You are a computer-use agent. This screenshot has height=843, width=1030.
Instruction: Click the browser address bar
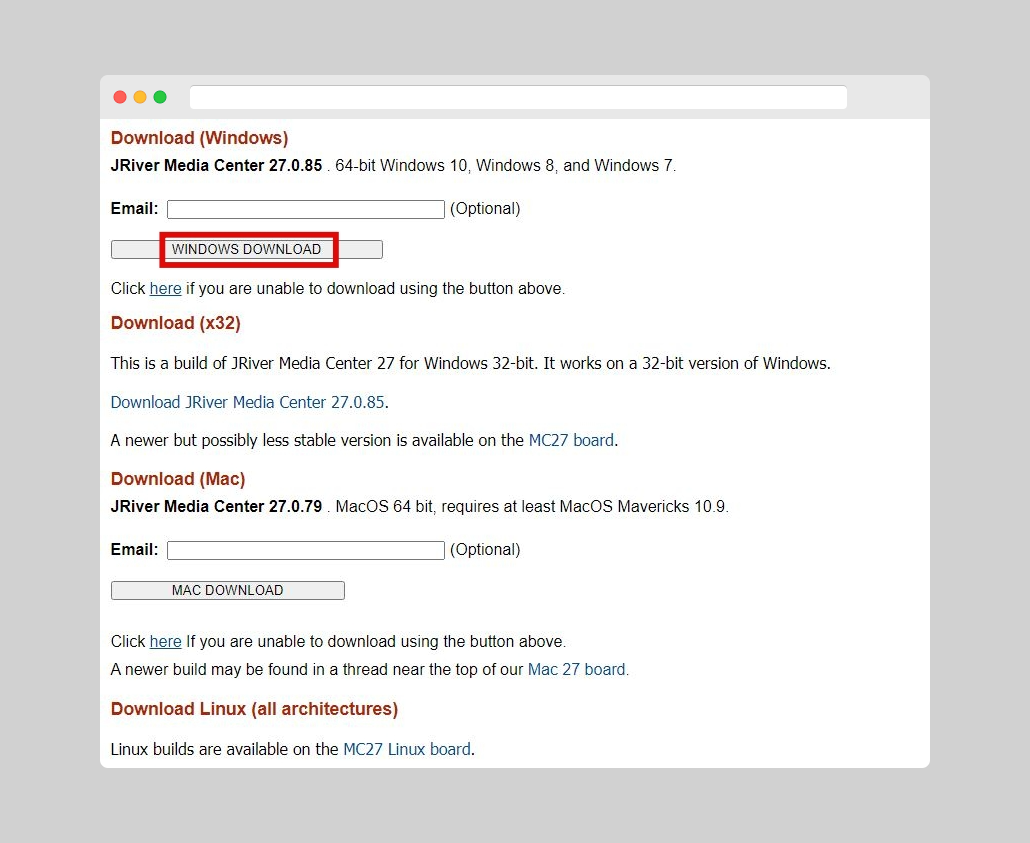tap(518, 97)
